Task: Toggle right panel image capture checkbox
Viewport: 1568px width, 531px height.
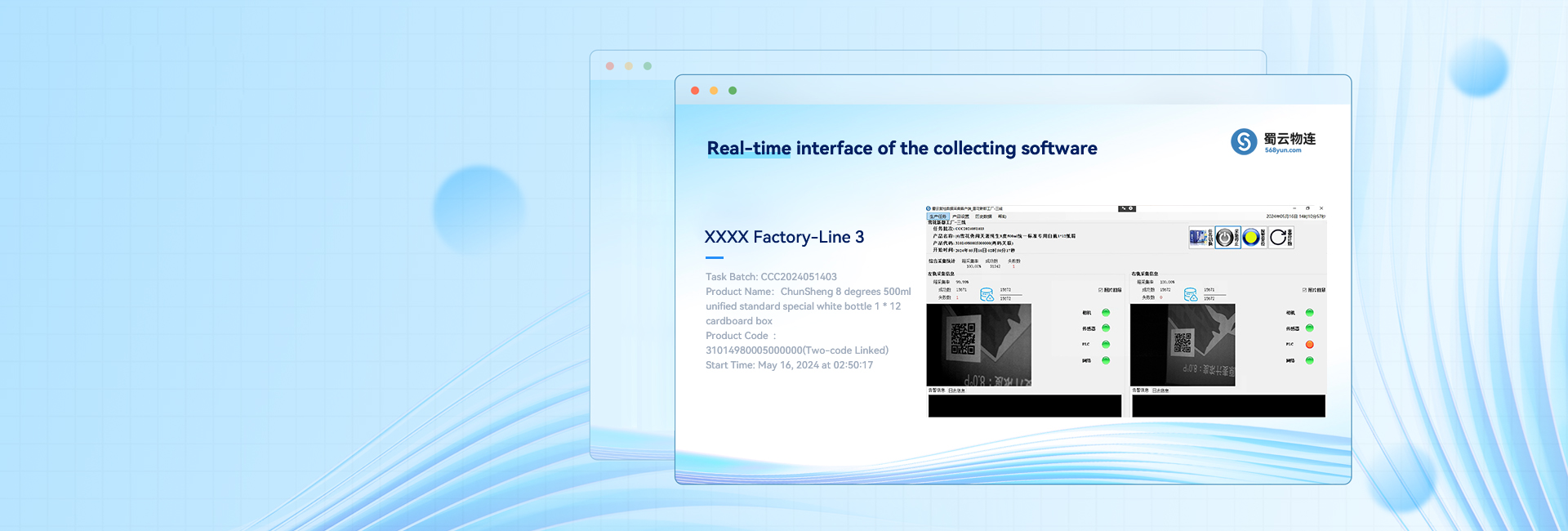Action: pos(1305,290)
